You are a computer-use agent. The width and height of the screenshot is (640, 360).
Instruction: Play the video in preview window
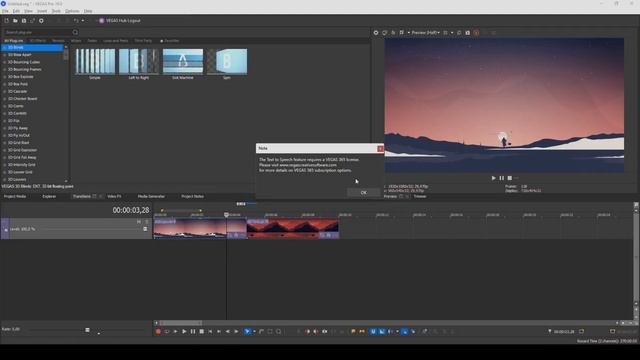[x=493, y=178]
